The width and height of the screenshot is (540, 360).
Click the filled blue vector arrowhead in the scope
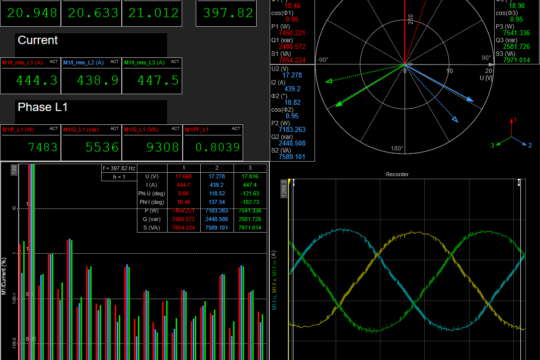(x=470, y=99)
